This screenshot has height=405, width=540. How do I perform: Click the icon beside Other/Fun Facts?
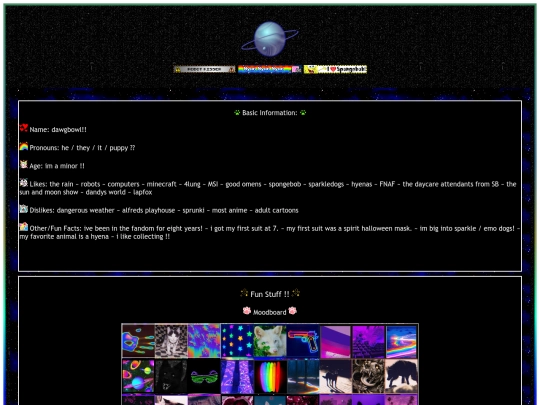tap(24, 227)
